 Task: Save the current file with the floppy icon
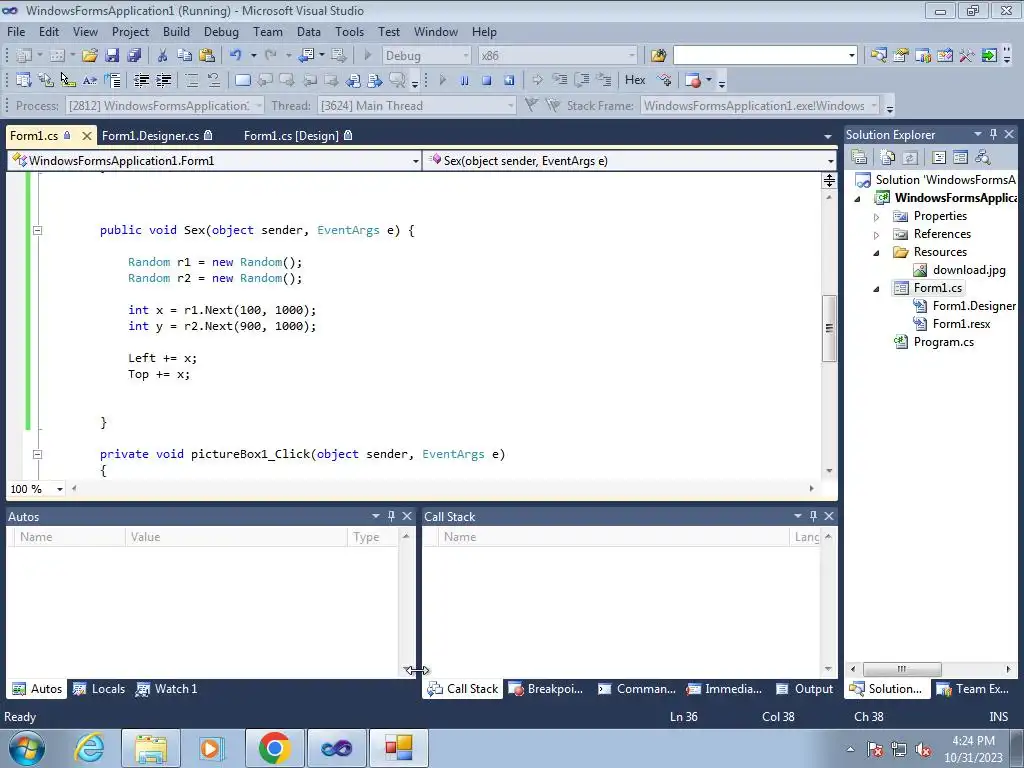tap(112, 56)
